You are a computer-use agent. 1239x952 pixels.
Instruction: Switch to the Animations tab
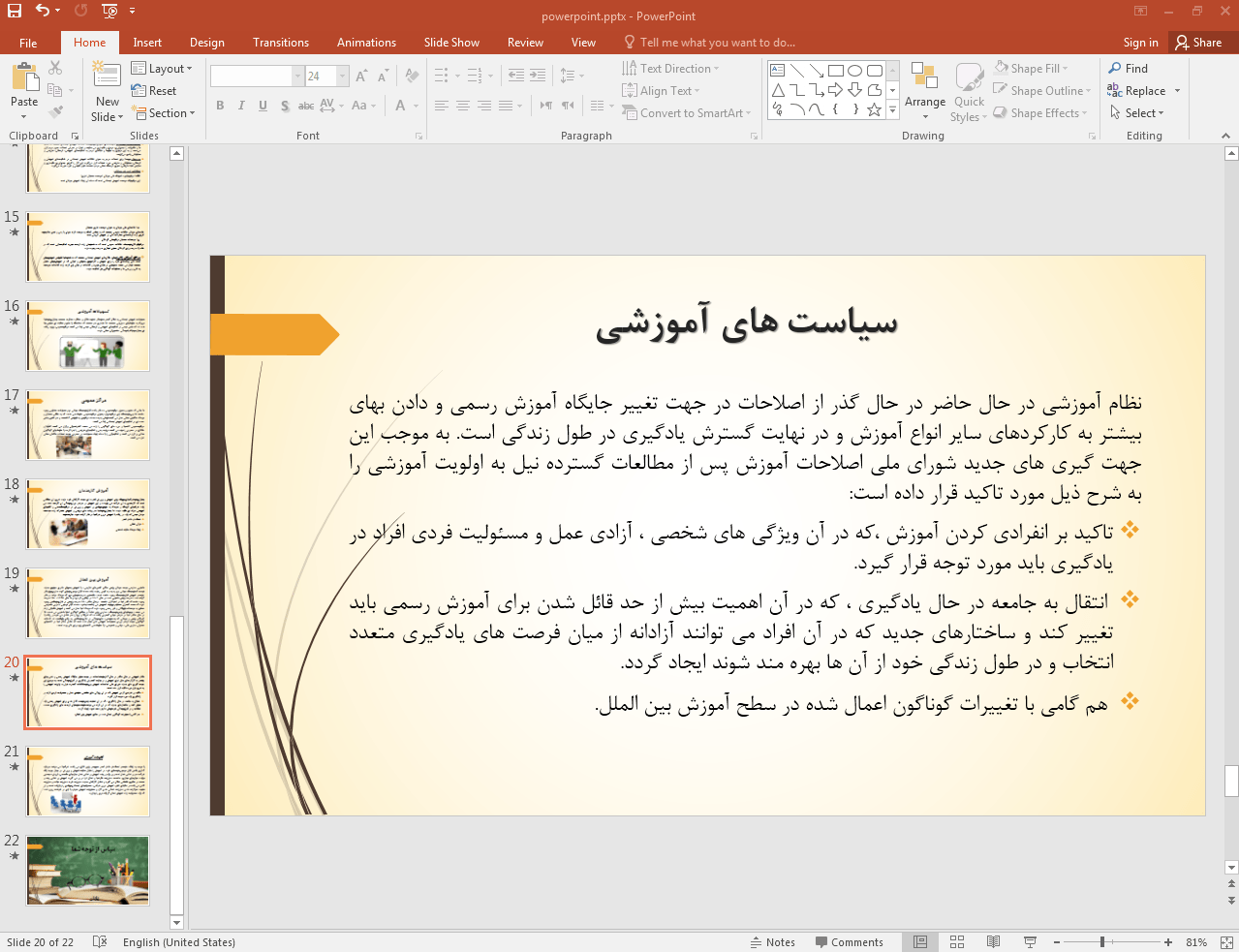pos(366,43)
